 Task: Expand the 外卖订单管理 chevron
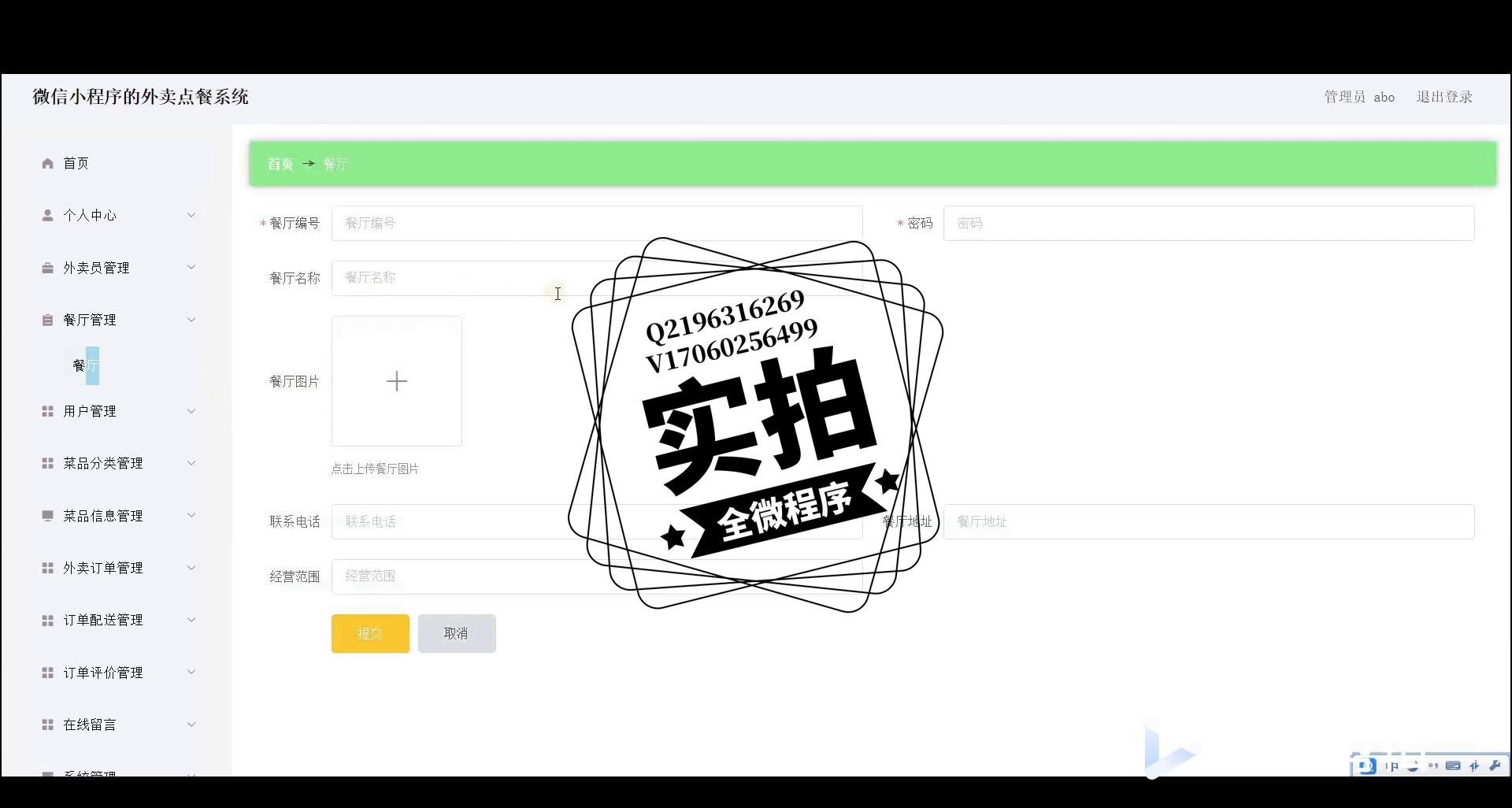pyautogui.click(x=191, y=568)
